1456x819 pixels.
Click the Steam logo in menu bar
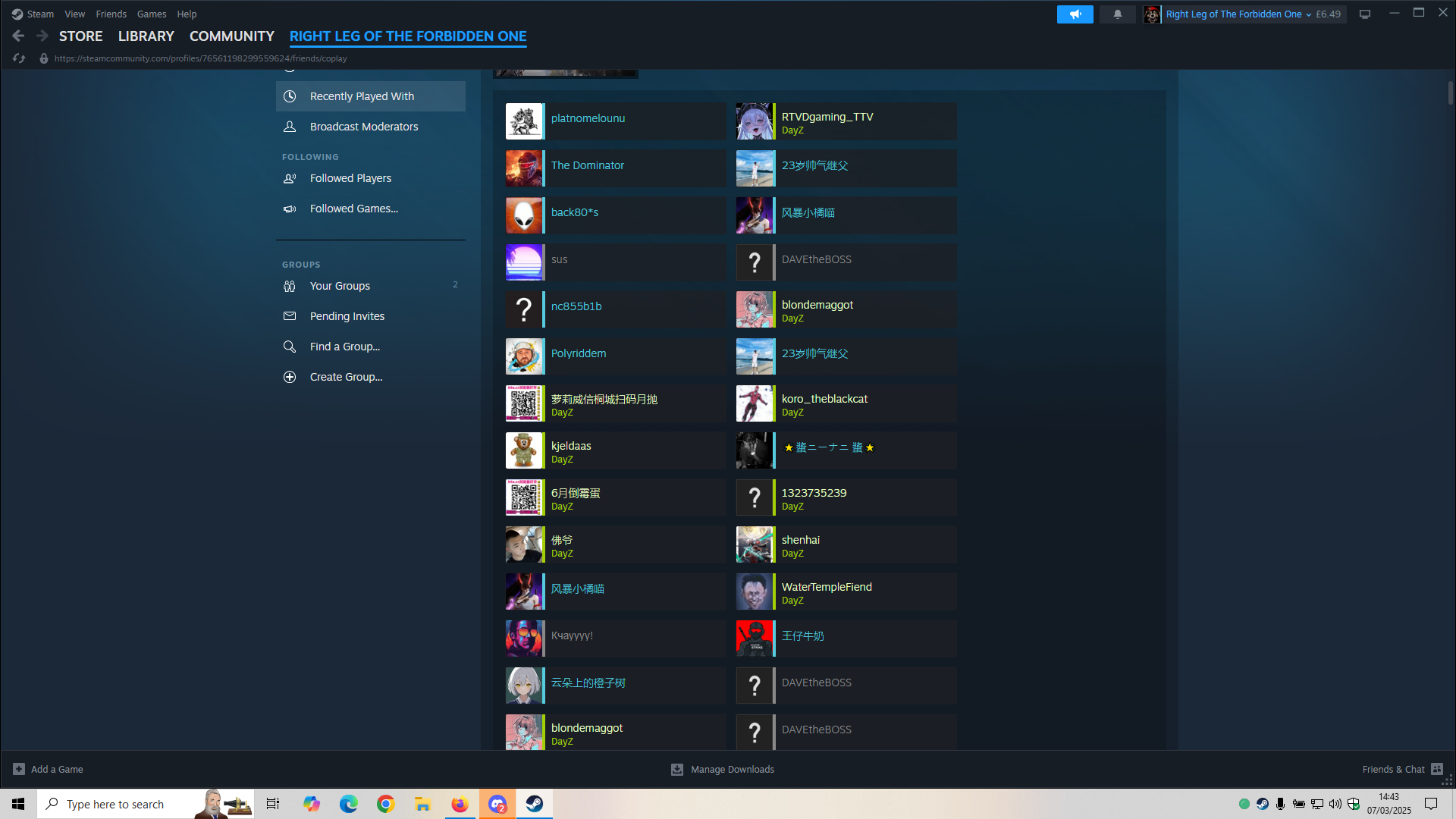coord(17,14)
